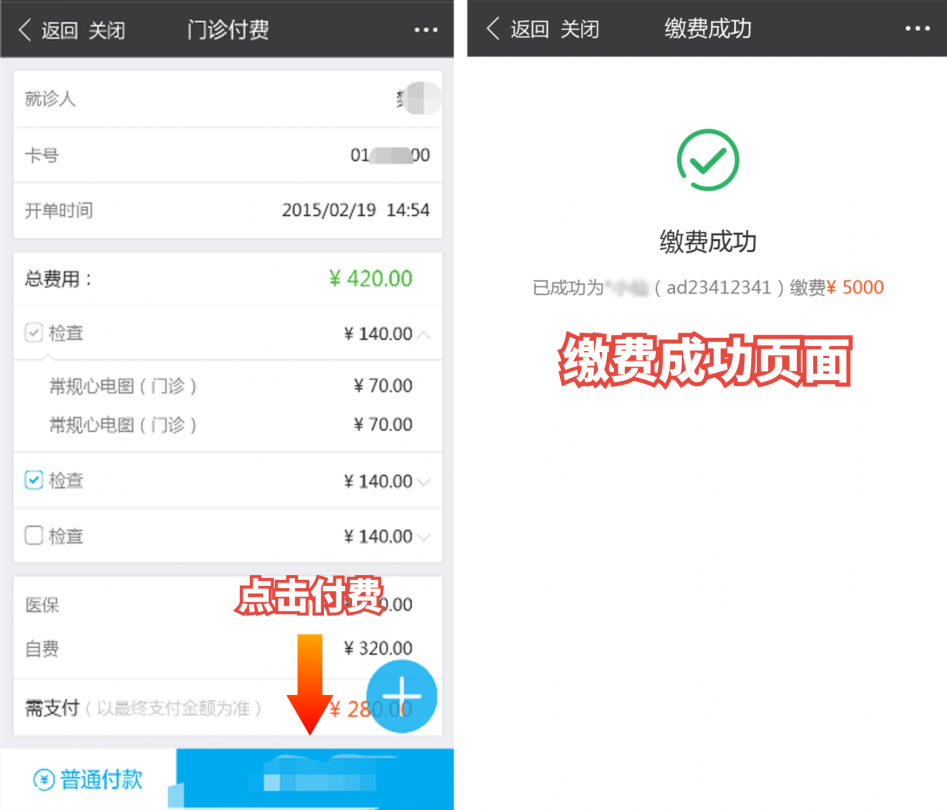Screen dimensions: 947x810
Task: Tap the blue floating plus button
Action: pyautogui.click(x=402, y=696)
